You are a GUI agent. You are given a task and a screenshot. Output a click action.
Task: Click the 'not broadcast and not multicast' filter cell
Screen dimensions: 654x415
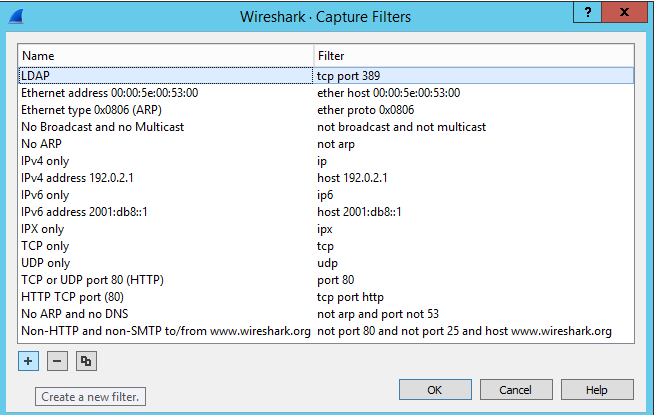pos(401,127)
